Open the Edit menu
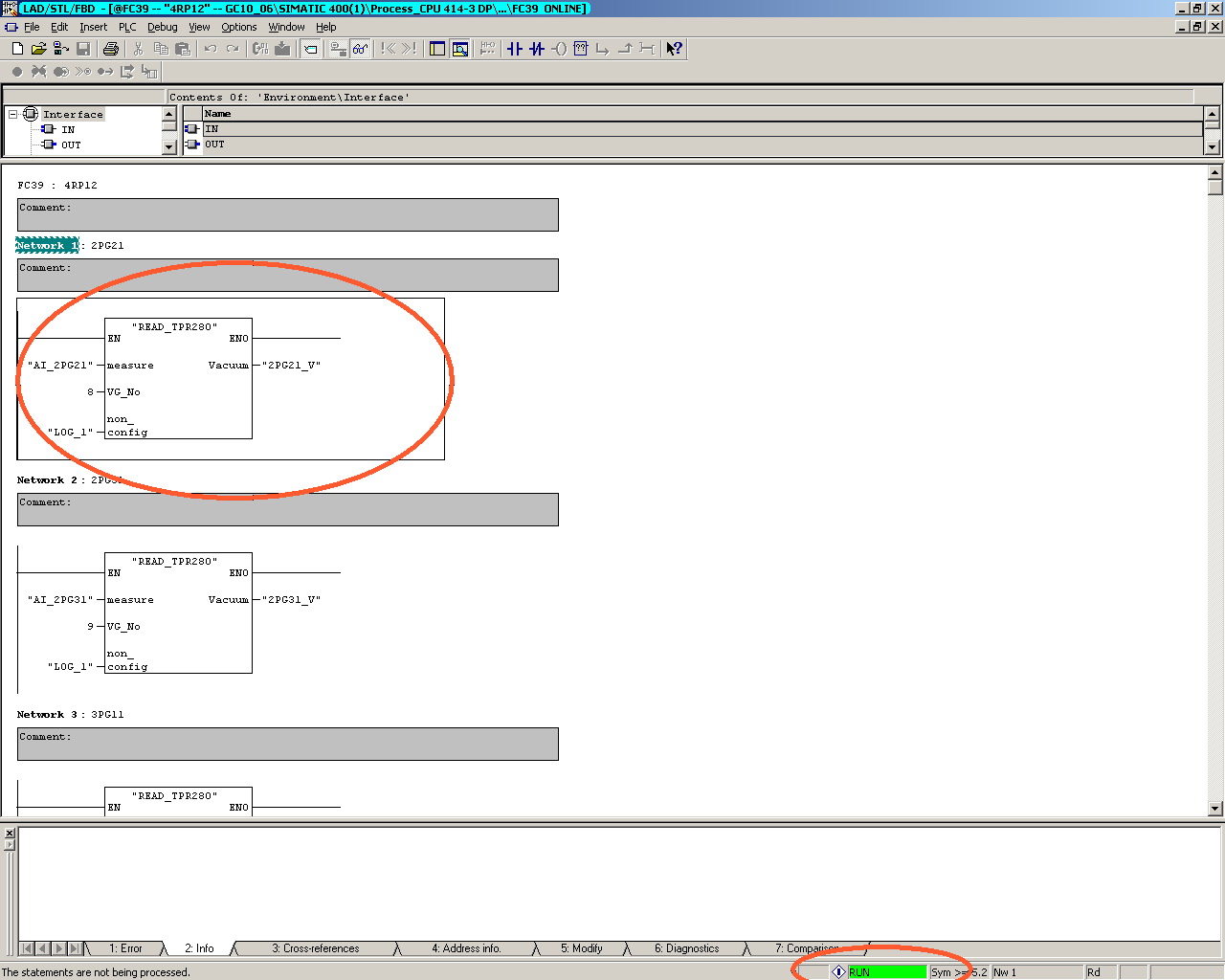1225x980 pixels. tap(59, 27)
